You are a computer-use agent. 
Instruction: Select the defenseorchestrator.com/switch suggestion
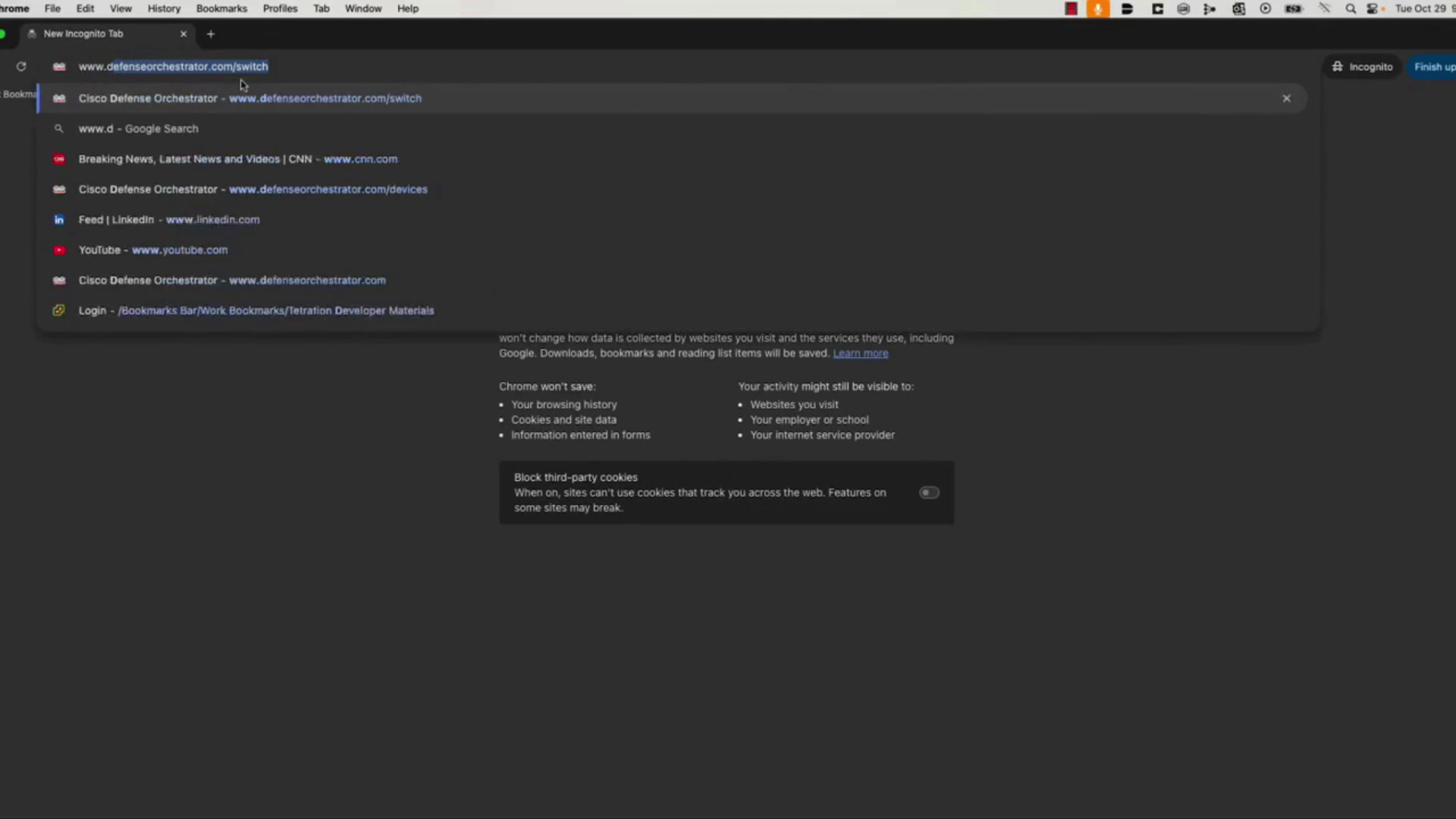tap(671, 99)
